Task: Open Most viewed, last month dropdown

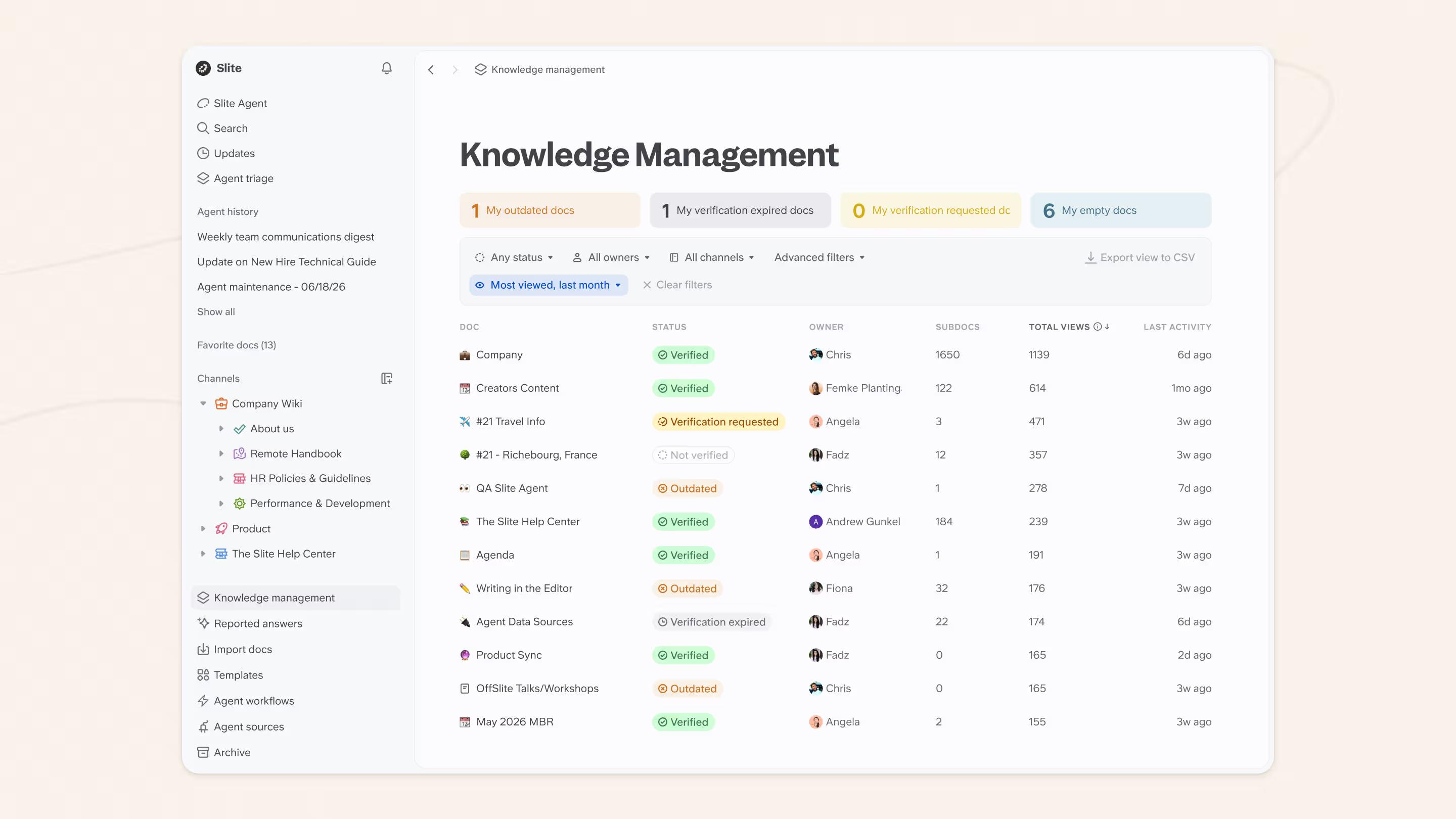Action: tap(548, 285)
